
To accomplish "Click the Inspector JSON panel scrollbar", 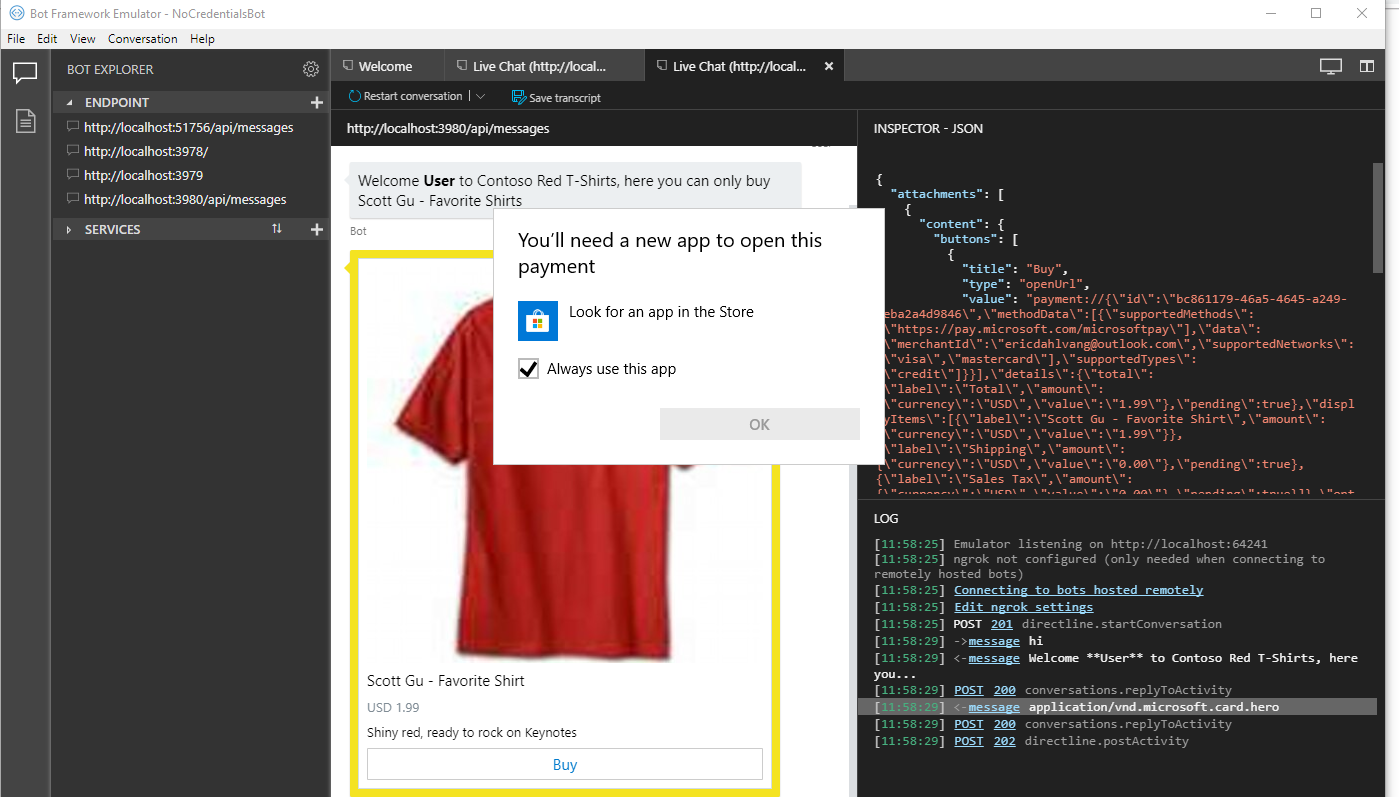I will click(1378, 216).
